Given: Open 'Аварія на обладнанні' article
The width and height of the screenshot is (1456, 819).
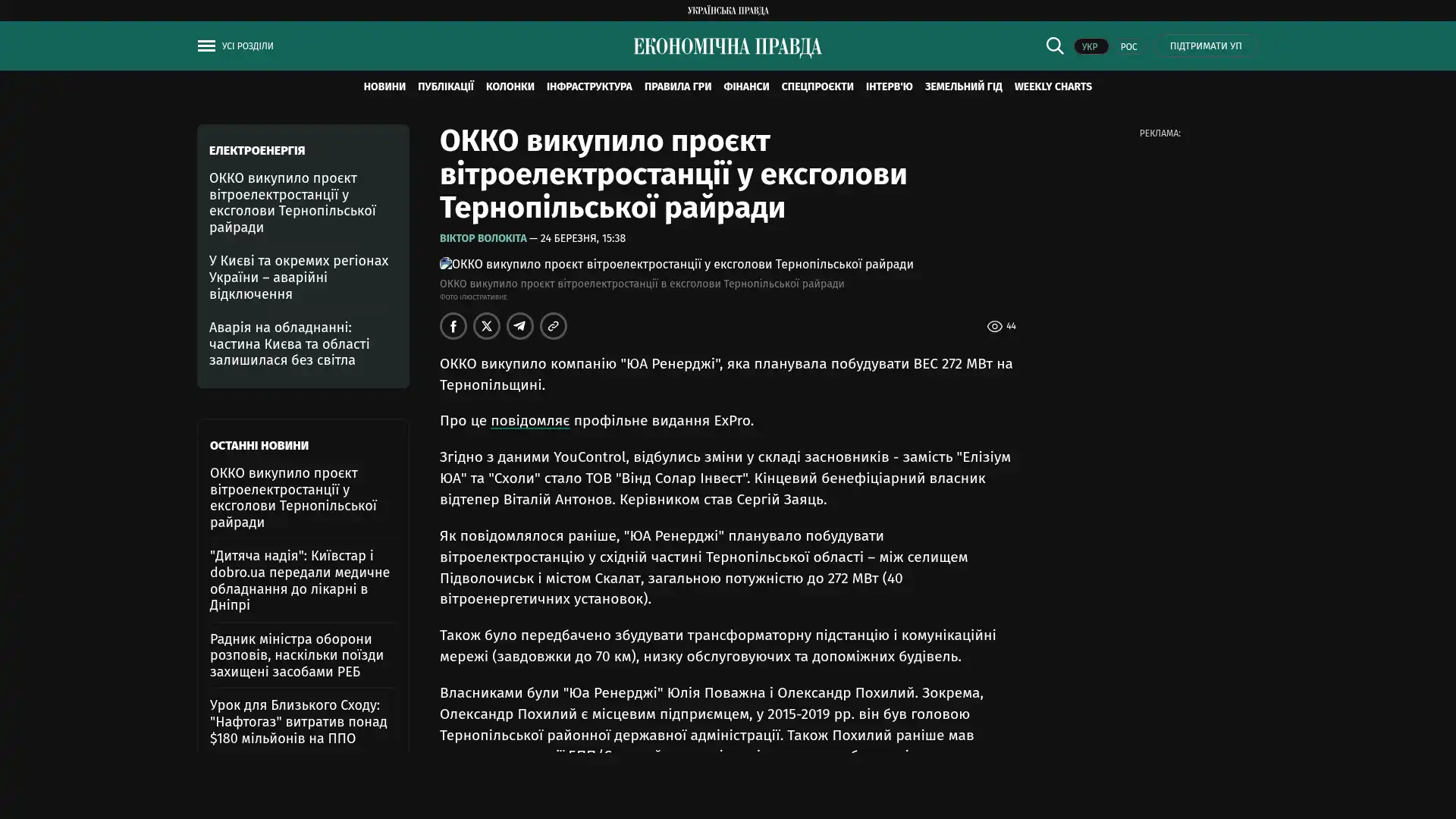Looking at the screenshot, I should tap(290, 344).
